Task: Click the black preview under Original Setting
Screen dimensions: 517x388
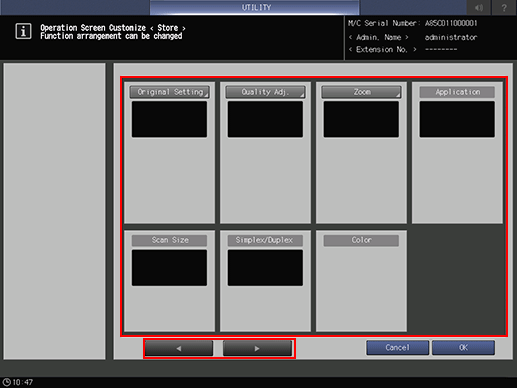Action: tap(169, 119)
